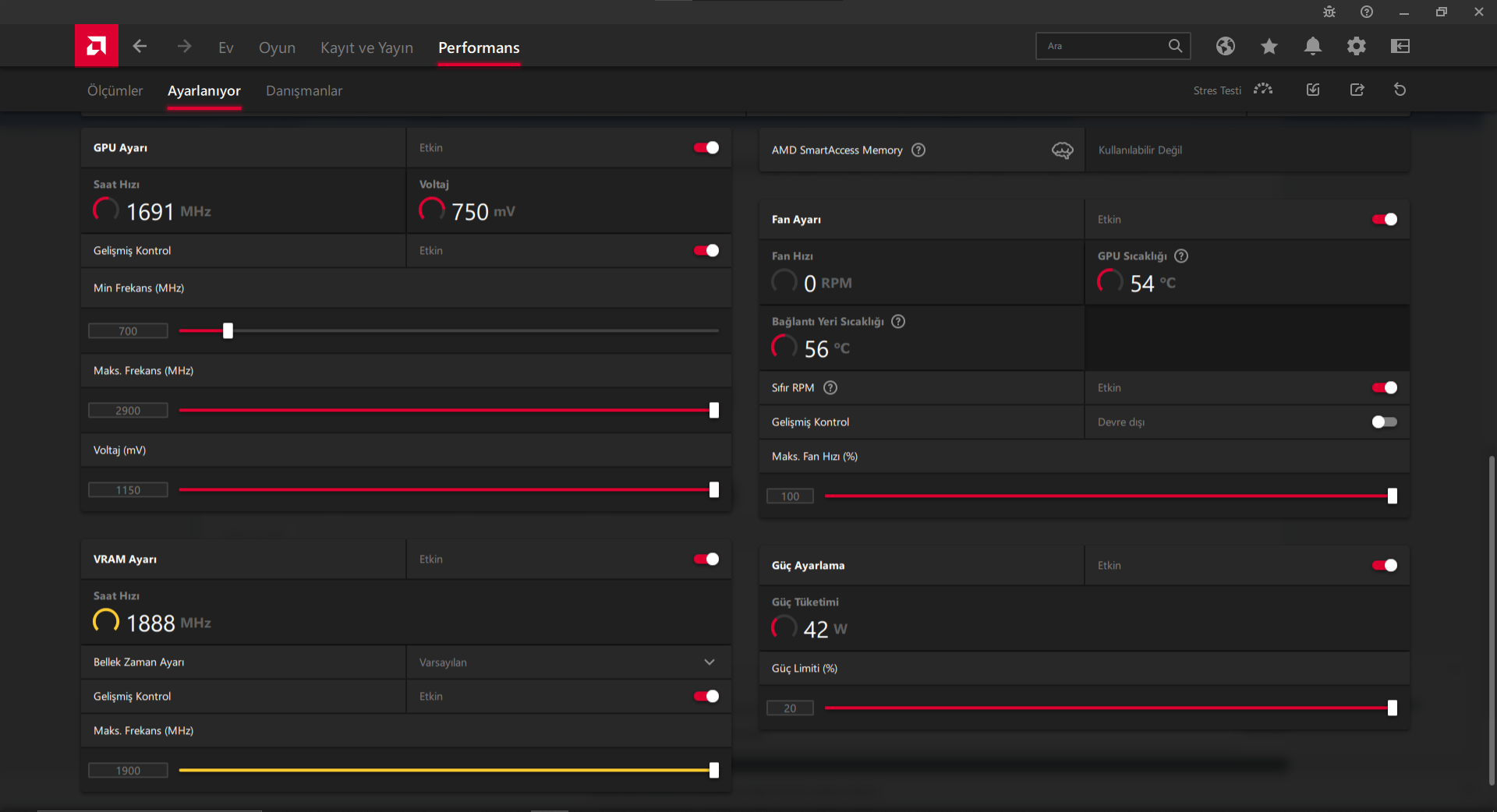Open AMD SmartAccess Memory help tooltip
1497x812 pixels.
pos(918,150)
